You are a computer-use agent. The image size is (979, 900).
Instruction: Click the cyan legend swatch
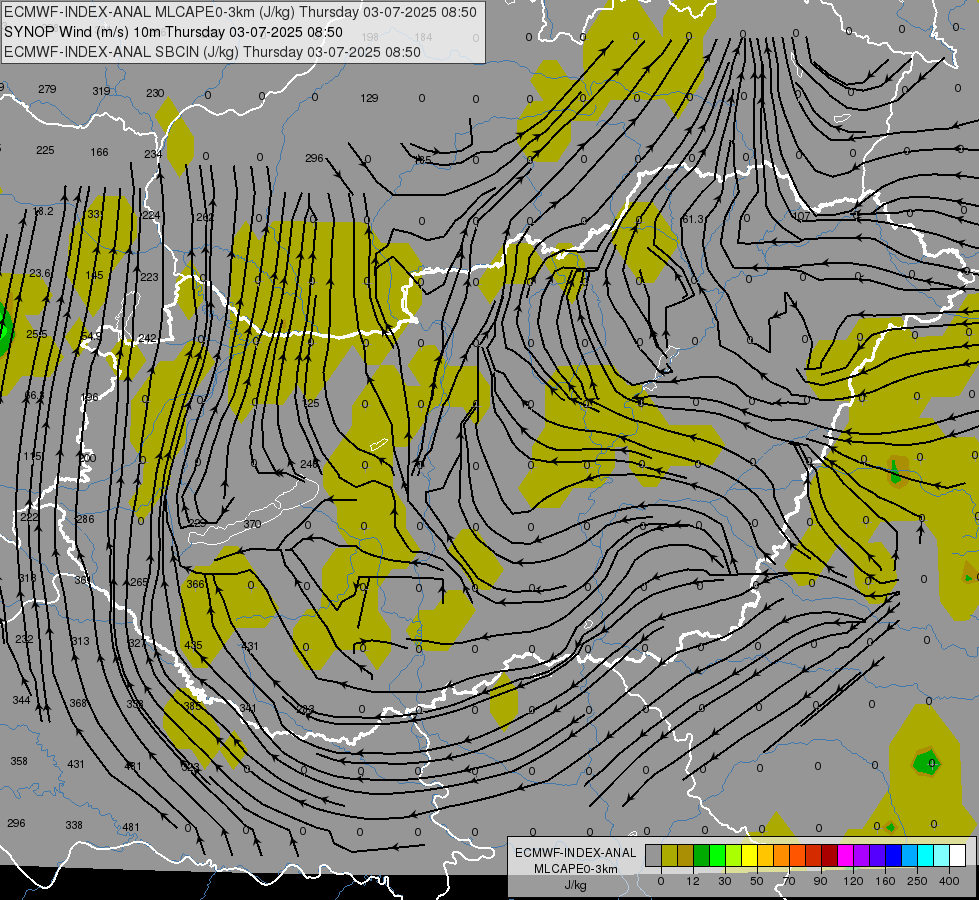[x=925, y=856]
